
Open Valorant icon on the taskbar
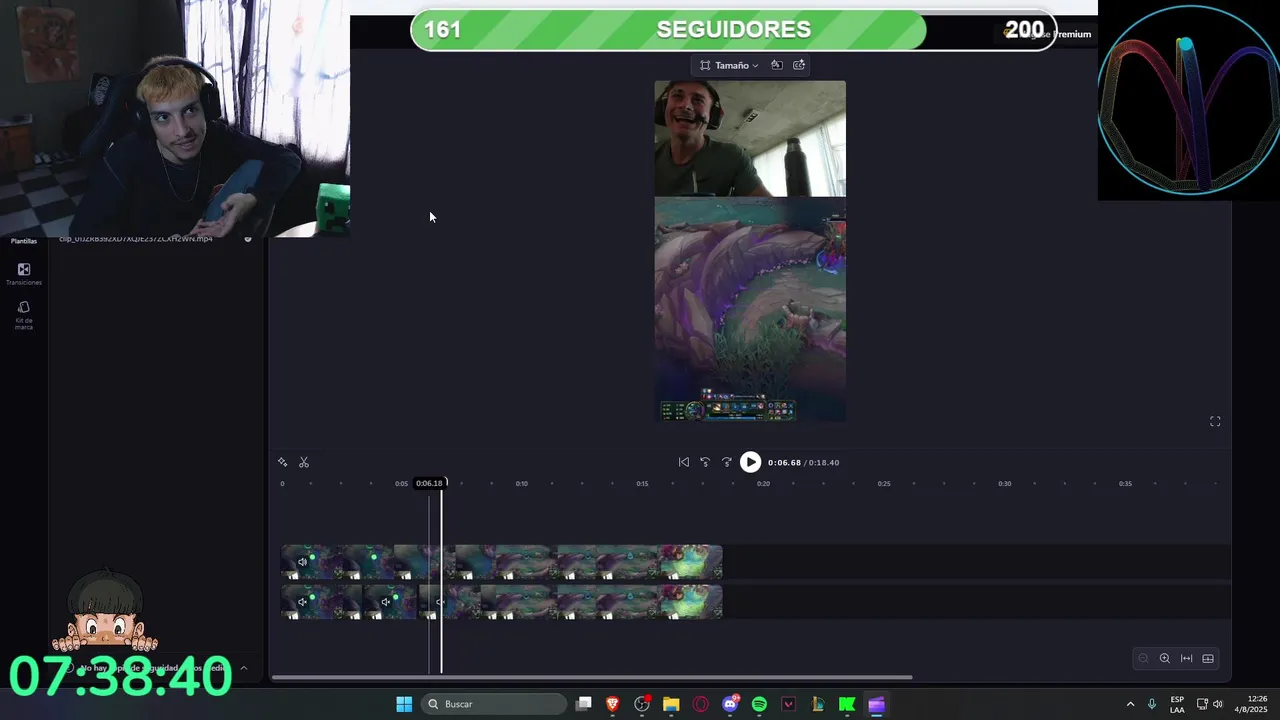click(788, 704)
